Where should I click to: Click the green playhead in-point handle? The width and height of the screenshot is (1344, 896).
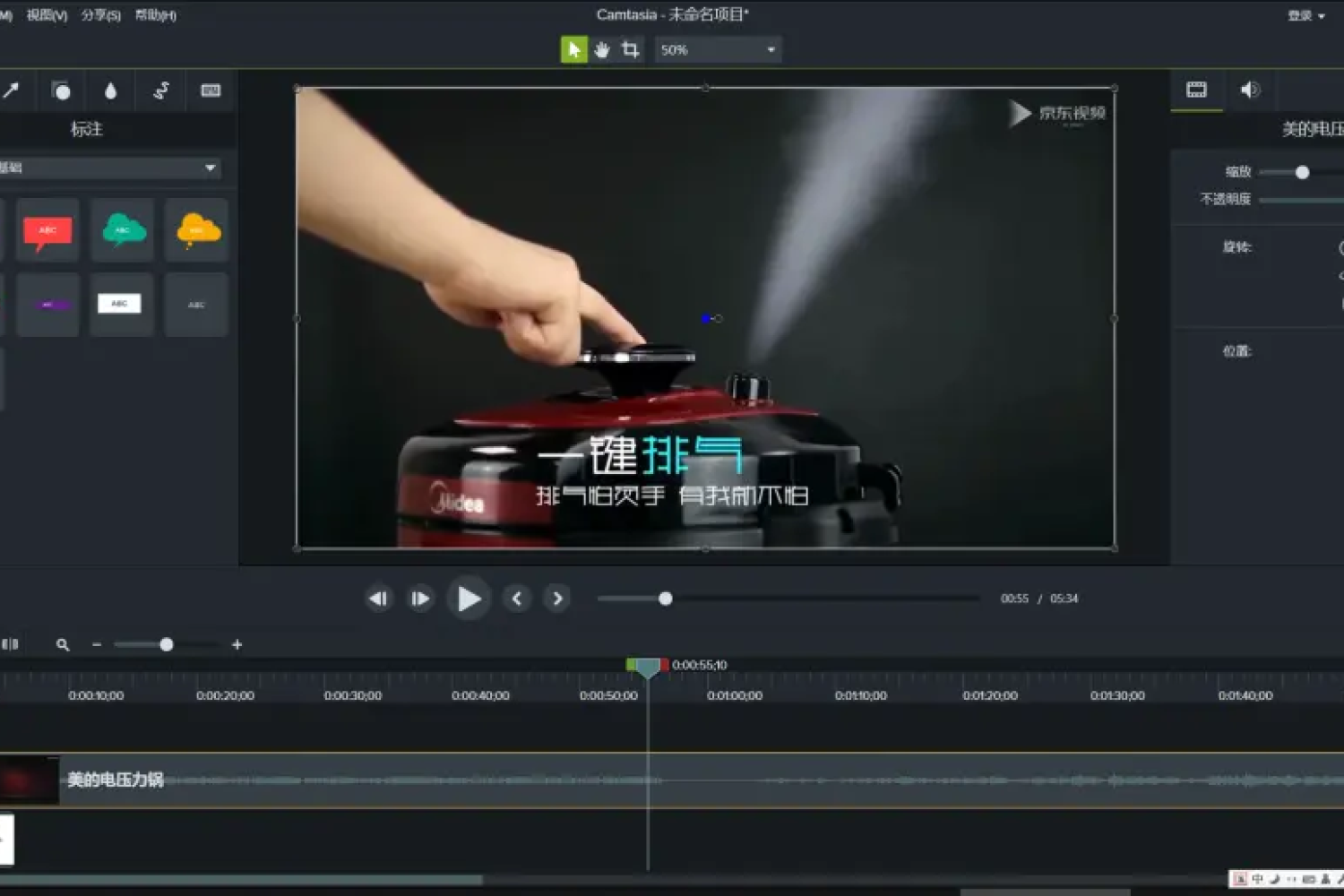point(631,665)
